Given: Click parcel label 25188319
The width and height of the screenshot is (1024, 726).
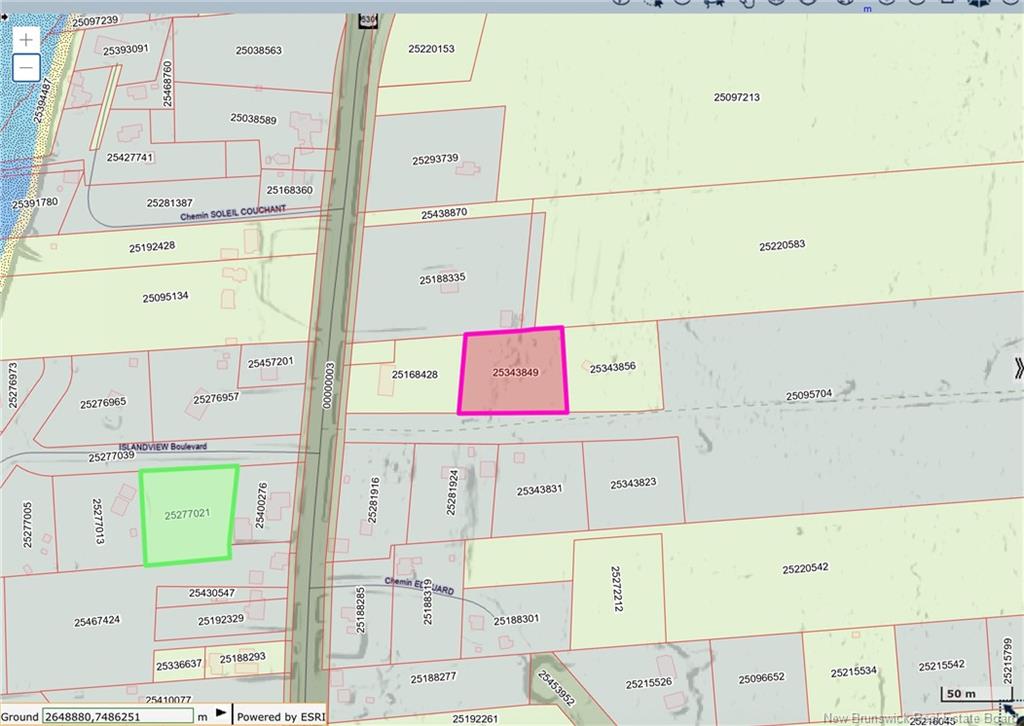Looking at the screenshot, I should point(428,602).
